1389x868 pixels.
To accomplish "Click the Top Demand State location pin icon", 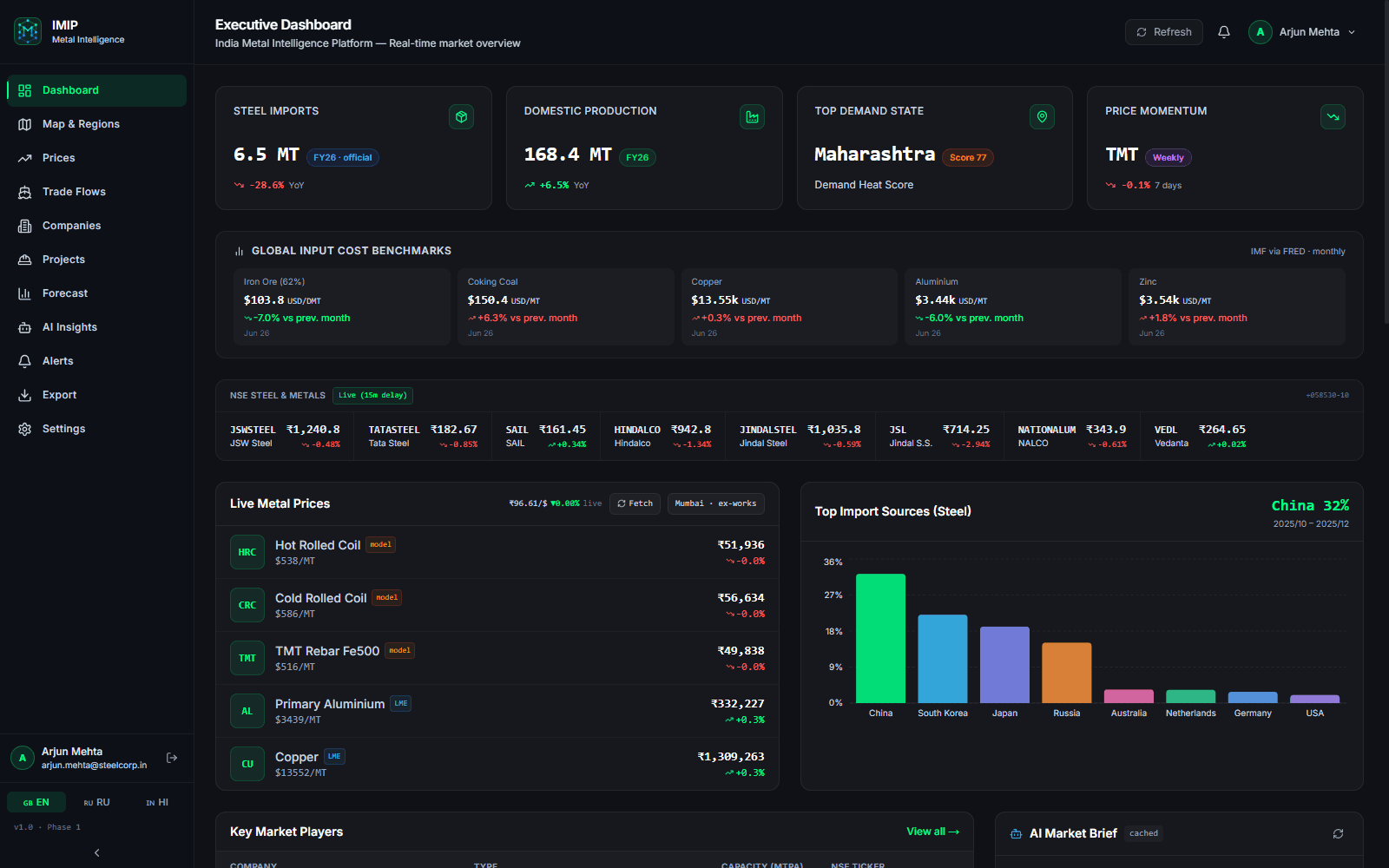I will tap(1042, 116).
